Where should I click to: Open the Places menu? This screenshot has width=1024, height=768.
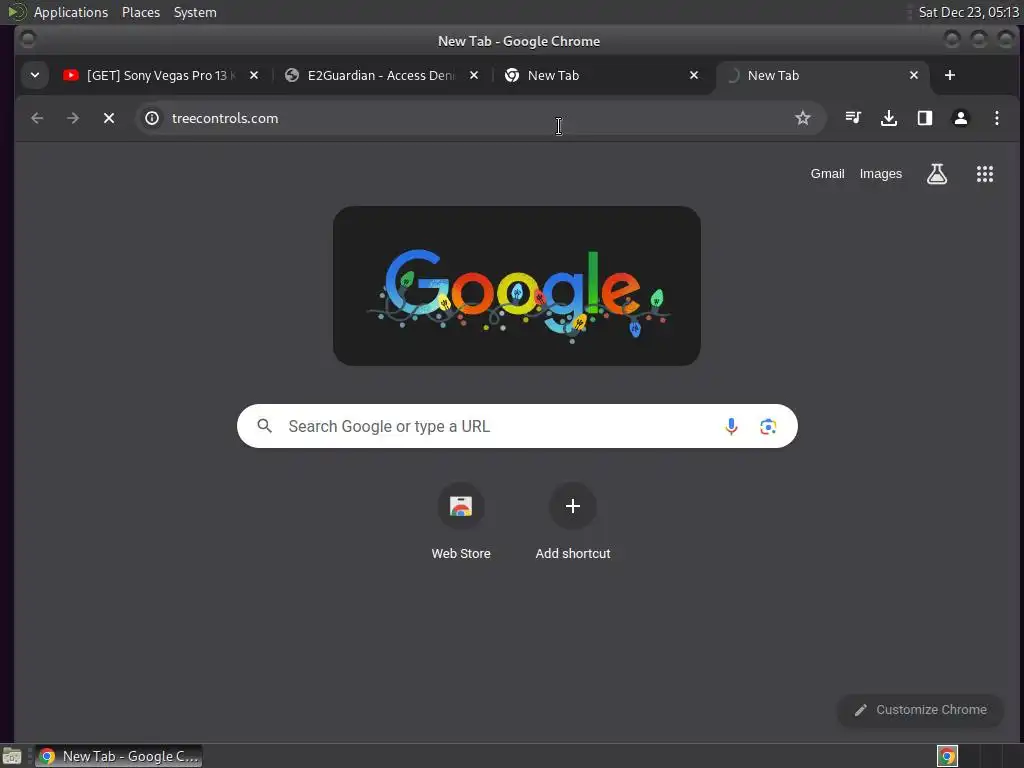coord(141,12)
